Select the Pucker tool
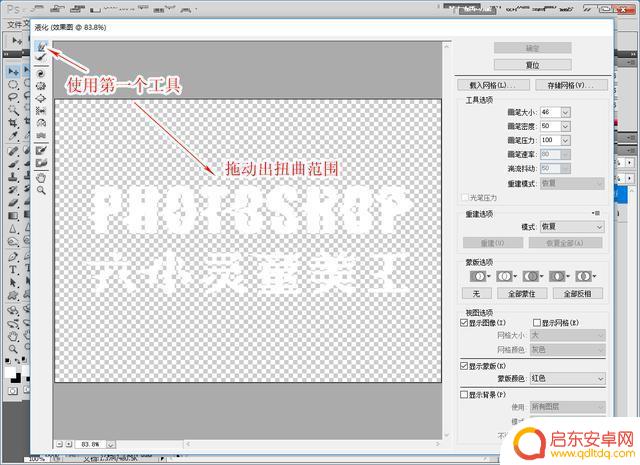 (41, 86)
